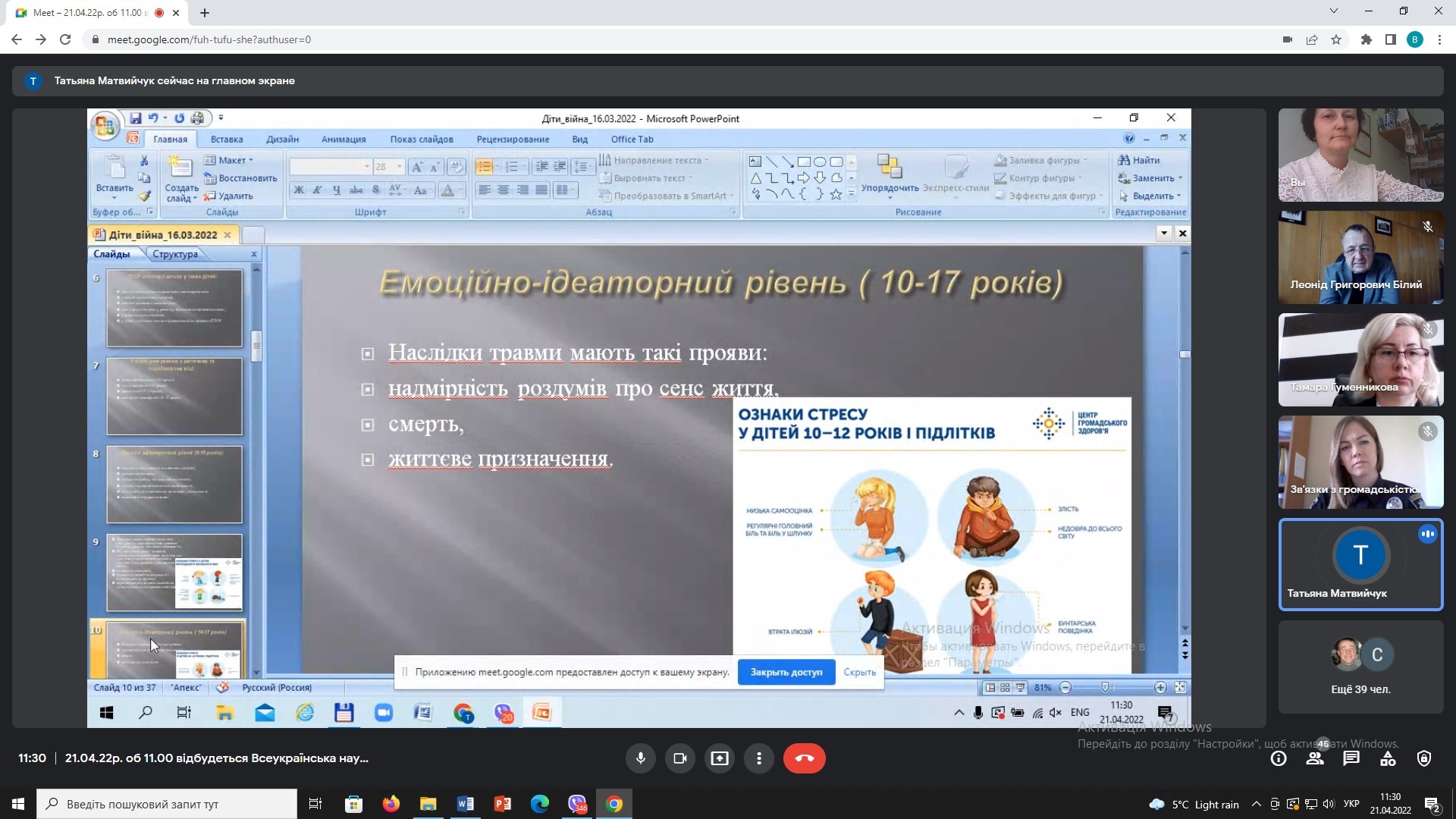Click the present screen button
The image size is (1456, 819).
tap(719, 758)
